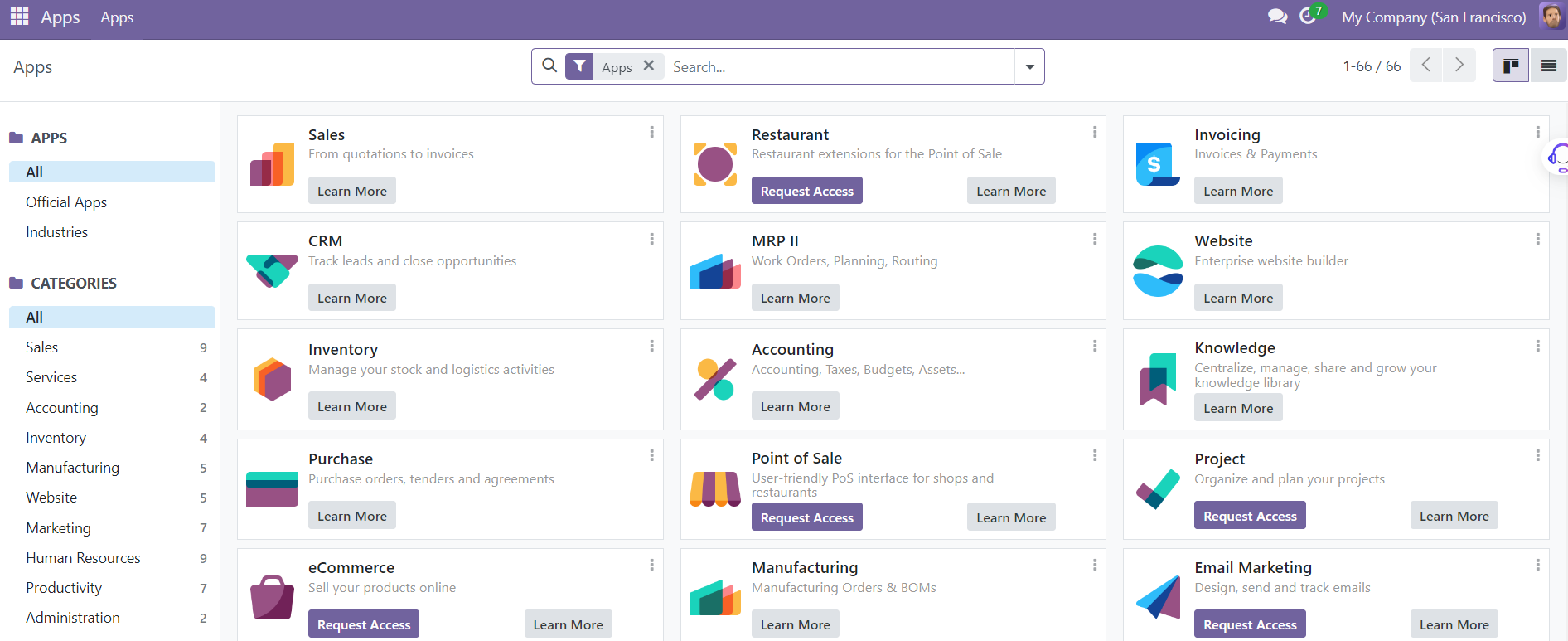Screen dimensions: 1568x641
Task: Open the main apps grid menu icon
Action: point(19,17)
